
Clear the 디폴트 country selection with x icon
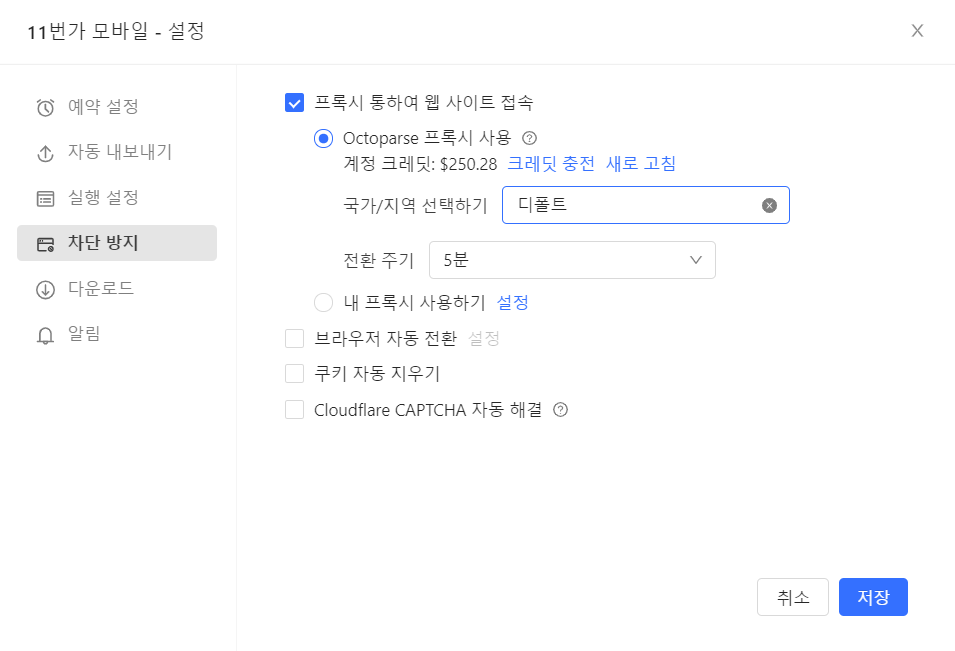tap(769, 205)
